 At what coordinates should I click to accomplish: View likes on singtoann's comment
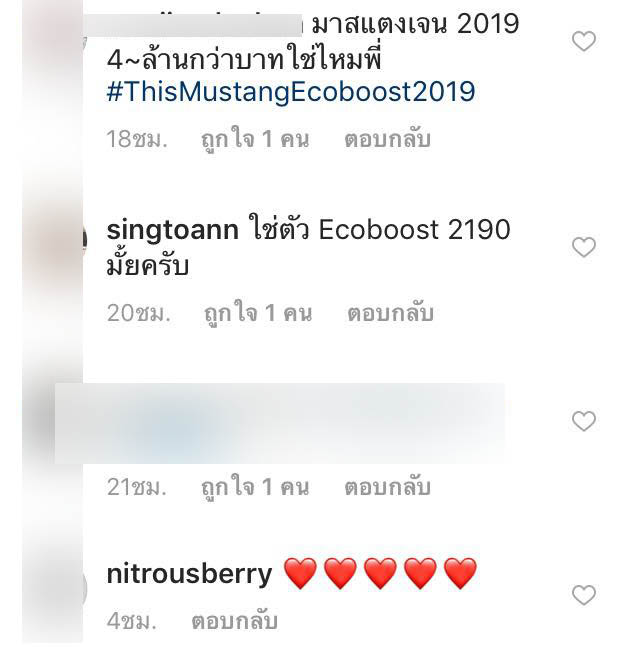pos(258,314)
